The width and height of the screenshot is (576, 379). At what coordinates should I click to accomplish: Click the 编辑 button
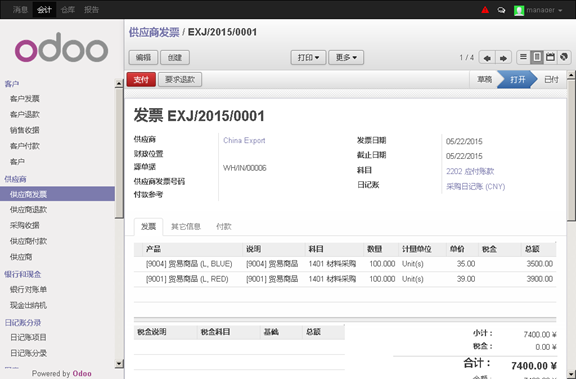[x=143, y=58]
